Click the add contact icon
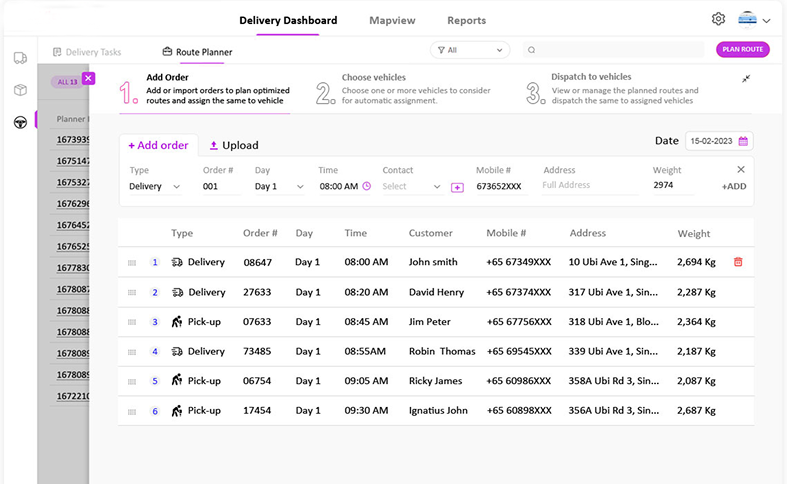787x484 pixels. (x=457, y=187)
